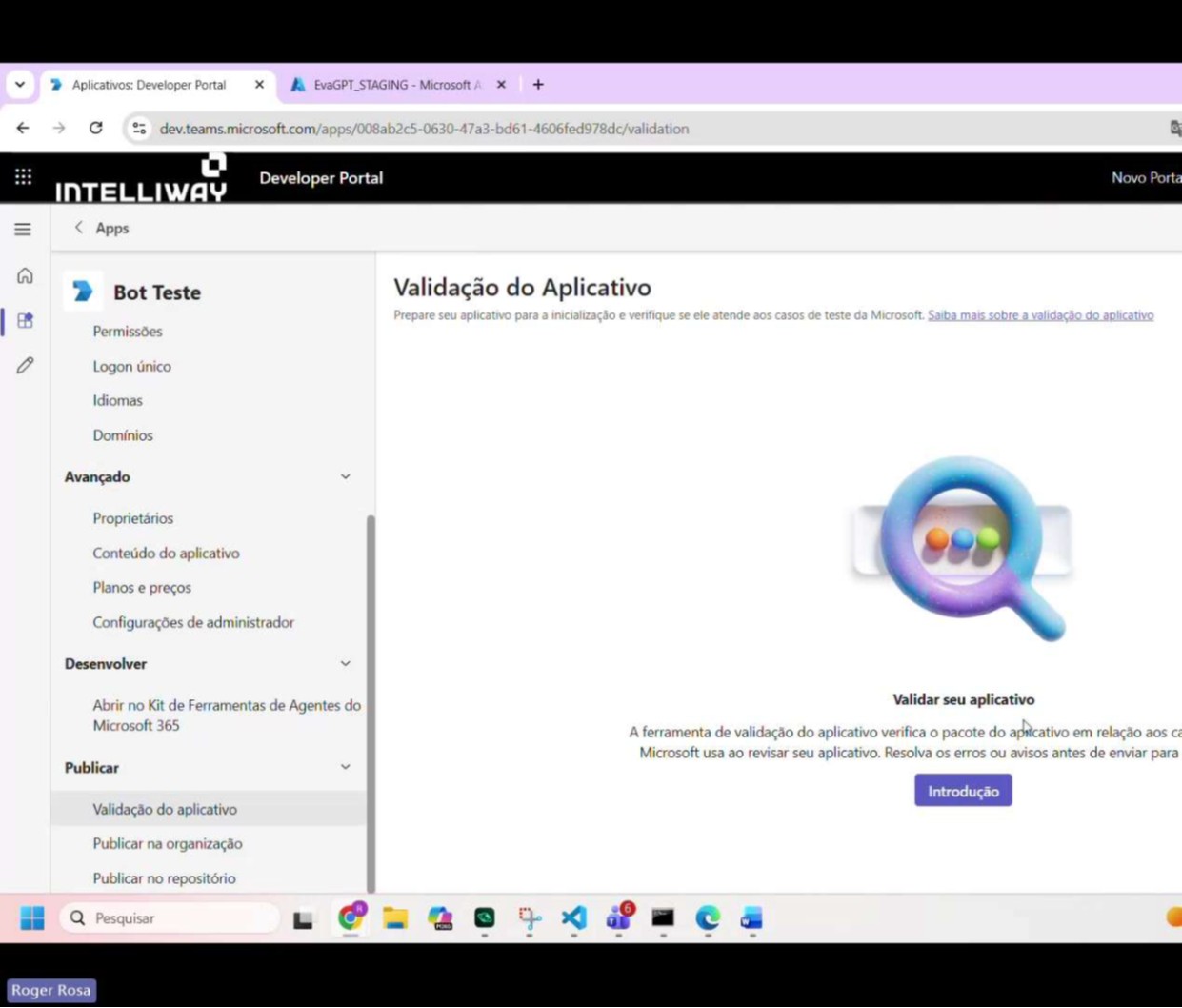Open Saiba mais sobre a validação link
This screenshot has height=1008, width=1182.
1040,315
